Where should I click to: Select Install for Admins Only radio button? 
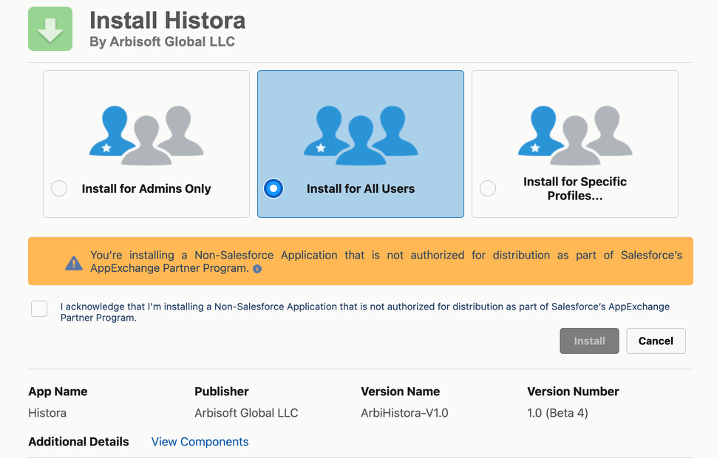point(59,188)
